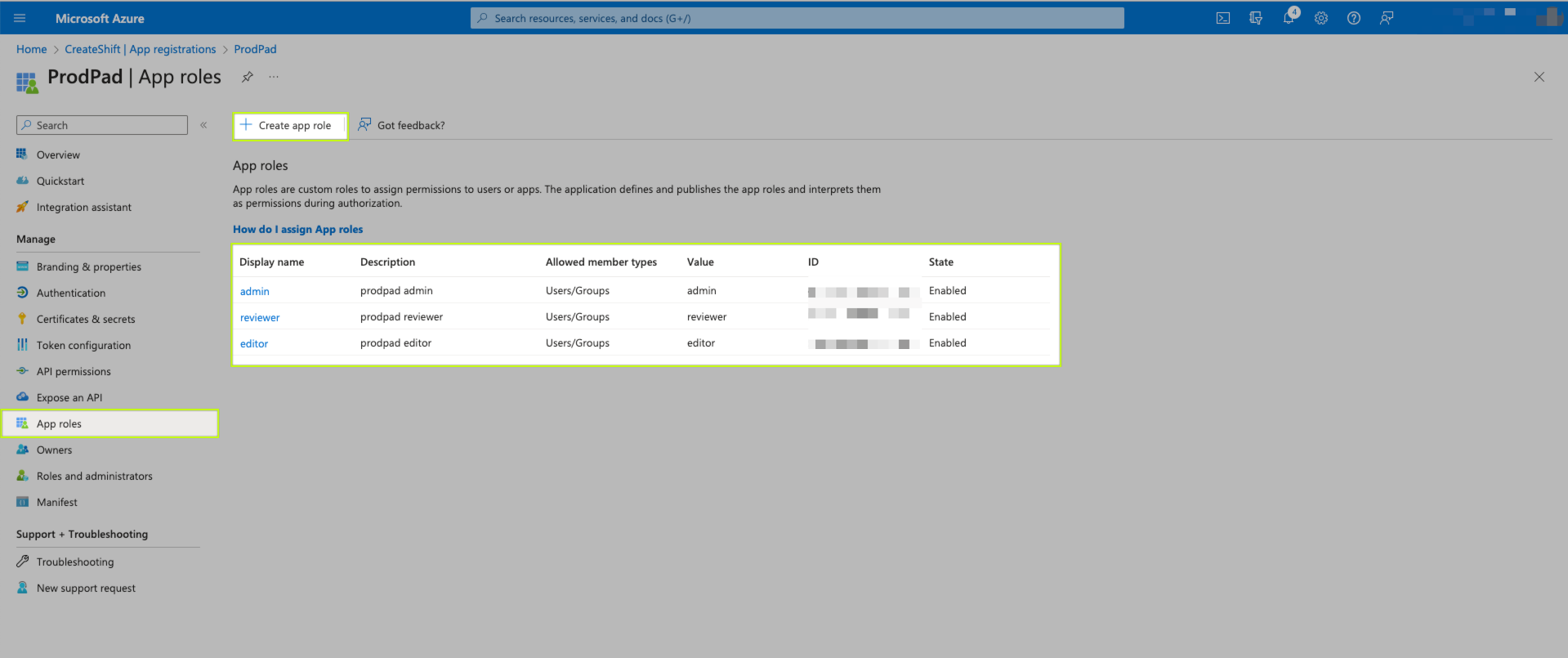The image size is (1568, 658).
Task: Open the account avatar menu
Action: coord(1549,17)
